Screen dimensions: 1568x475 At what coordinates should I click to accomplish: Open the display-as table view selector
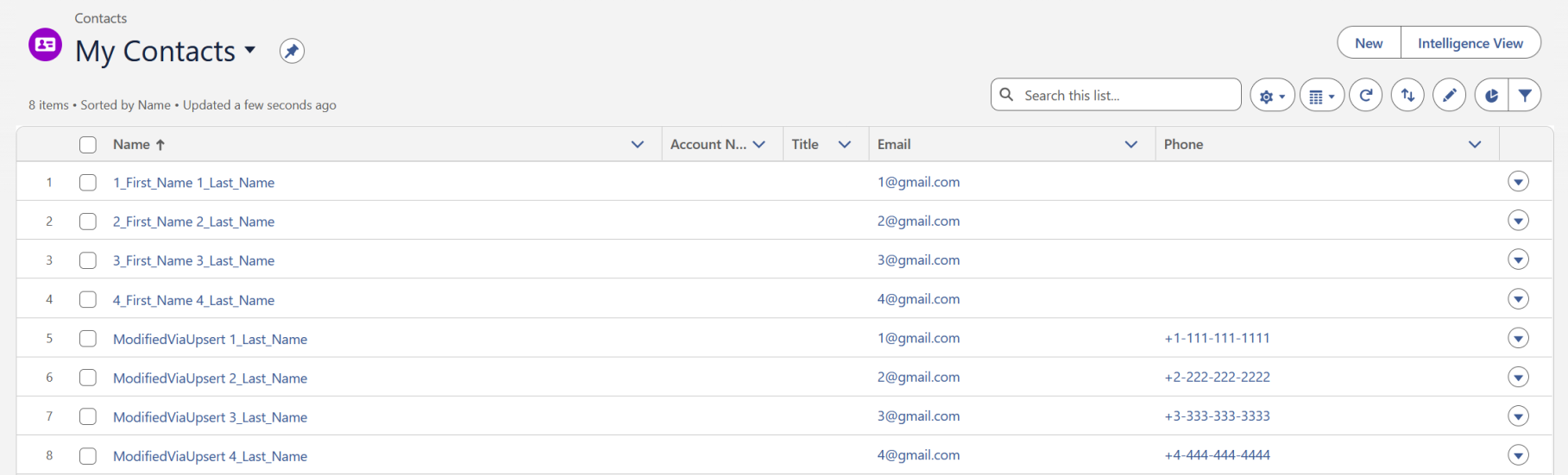click(1321, 96)
